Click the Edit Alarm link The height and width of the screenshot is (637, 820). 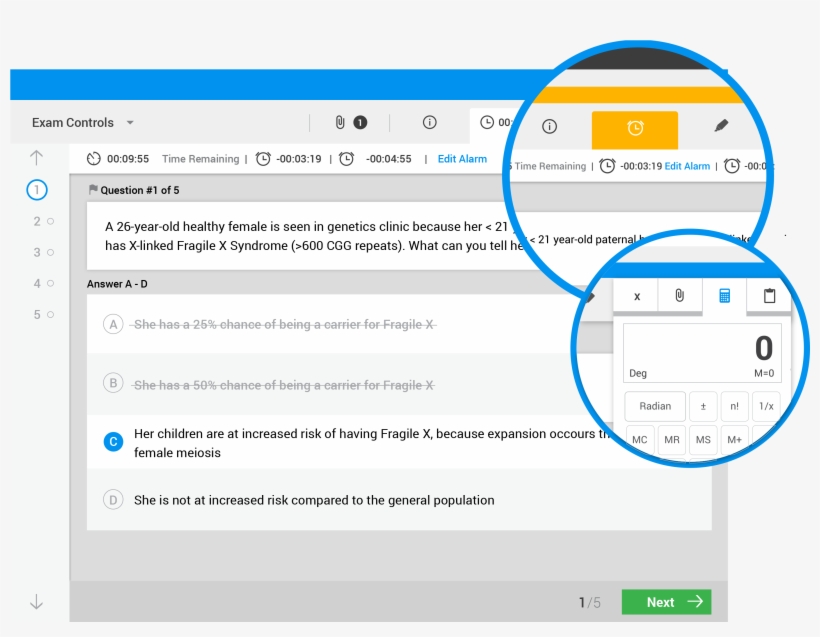pyautogui.click(x=462, y=159)
